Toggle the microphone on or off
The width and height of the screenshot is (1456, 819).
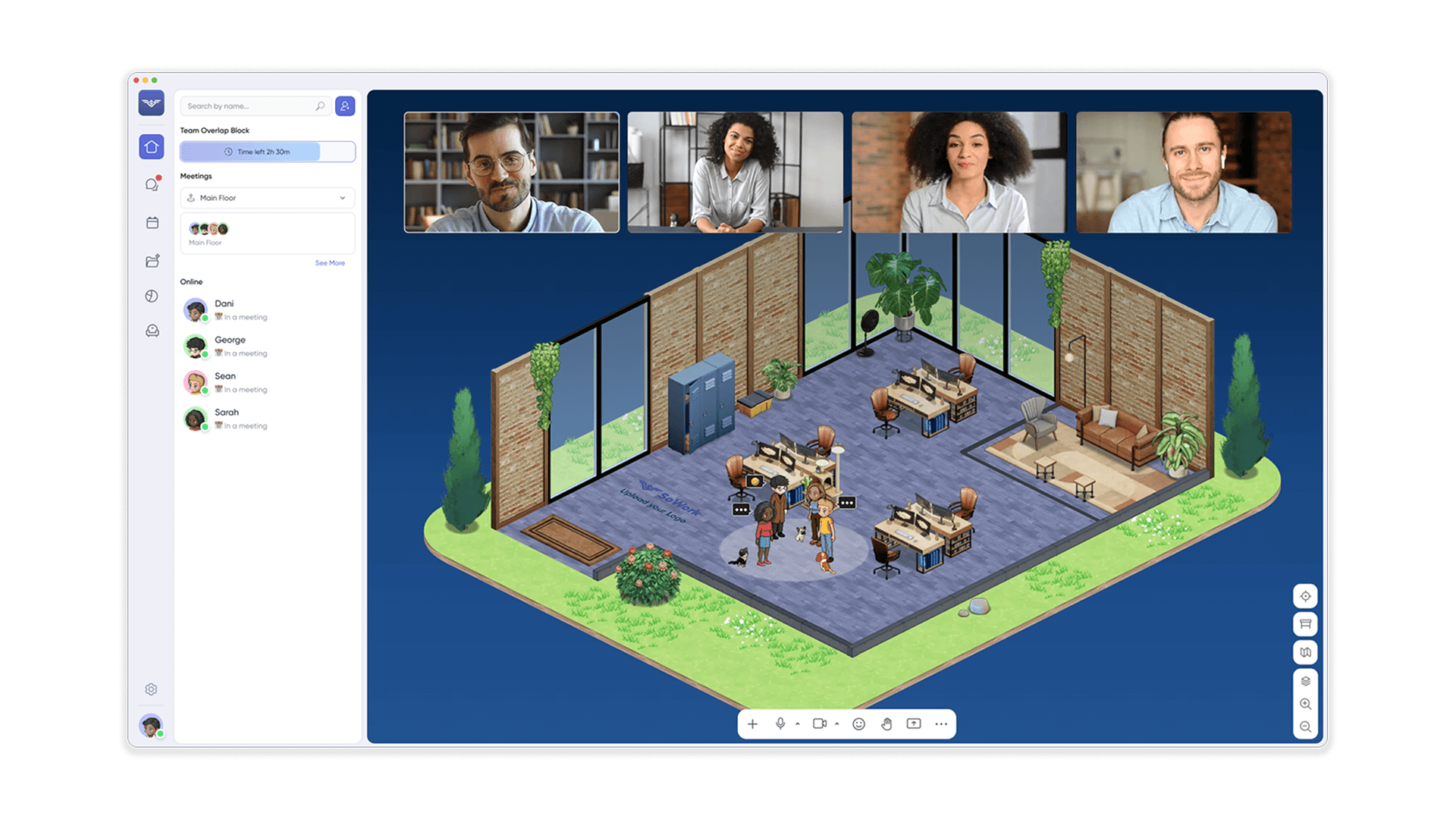tap(780, 723)
